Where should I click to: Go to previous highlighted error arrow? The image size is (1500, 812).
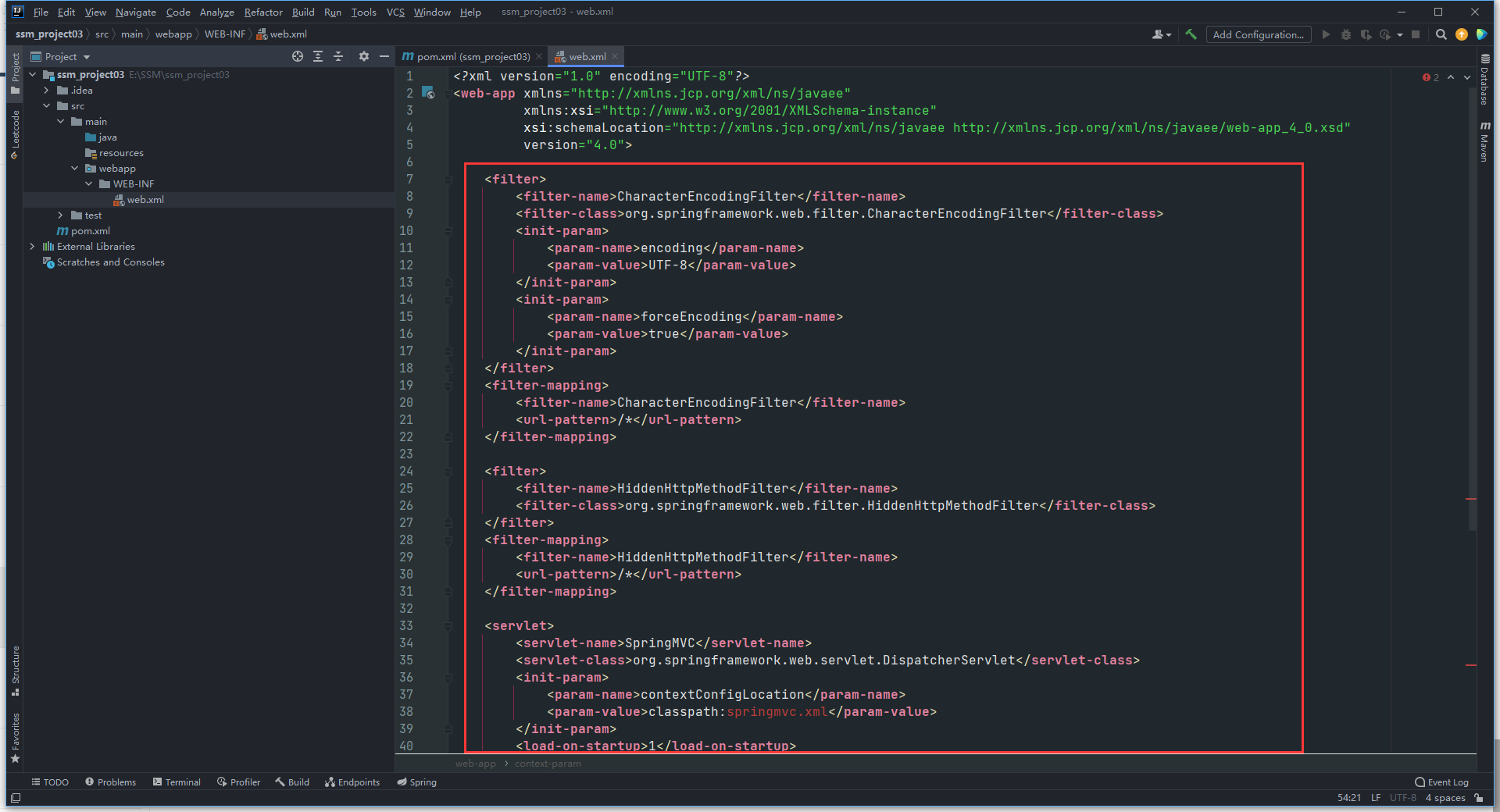(1451, 77)
